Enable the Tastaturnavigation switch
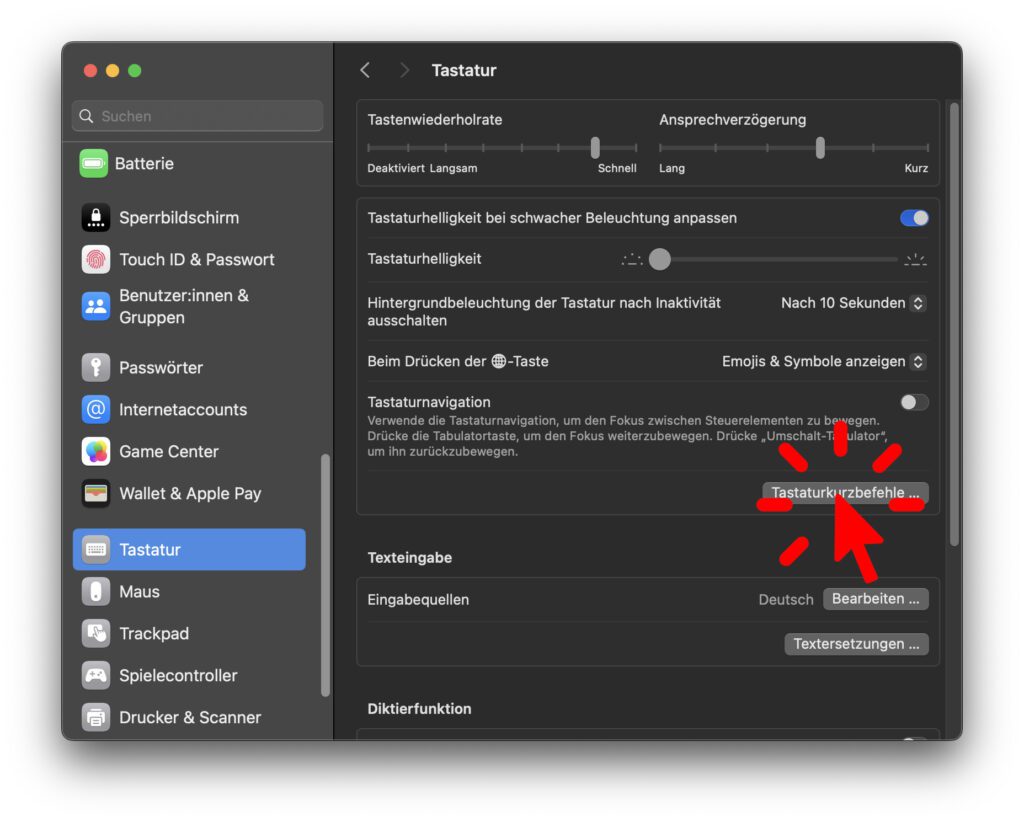Viewport: 1024px width, 822px height. point(914,402)
